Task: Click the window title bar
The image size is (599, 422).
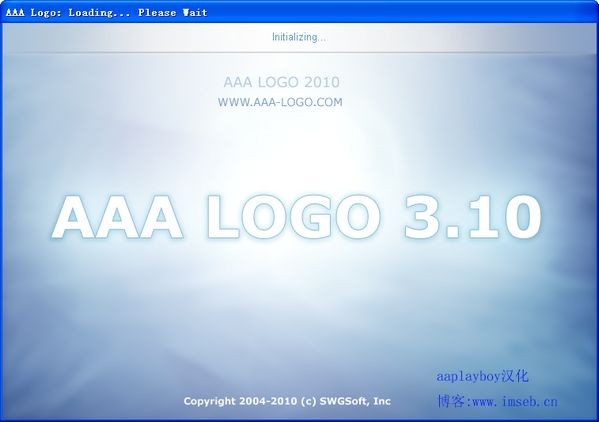Action: [300, 12]
